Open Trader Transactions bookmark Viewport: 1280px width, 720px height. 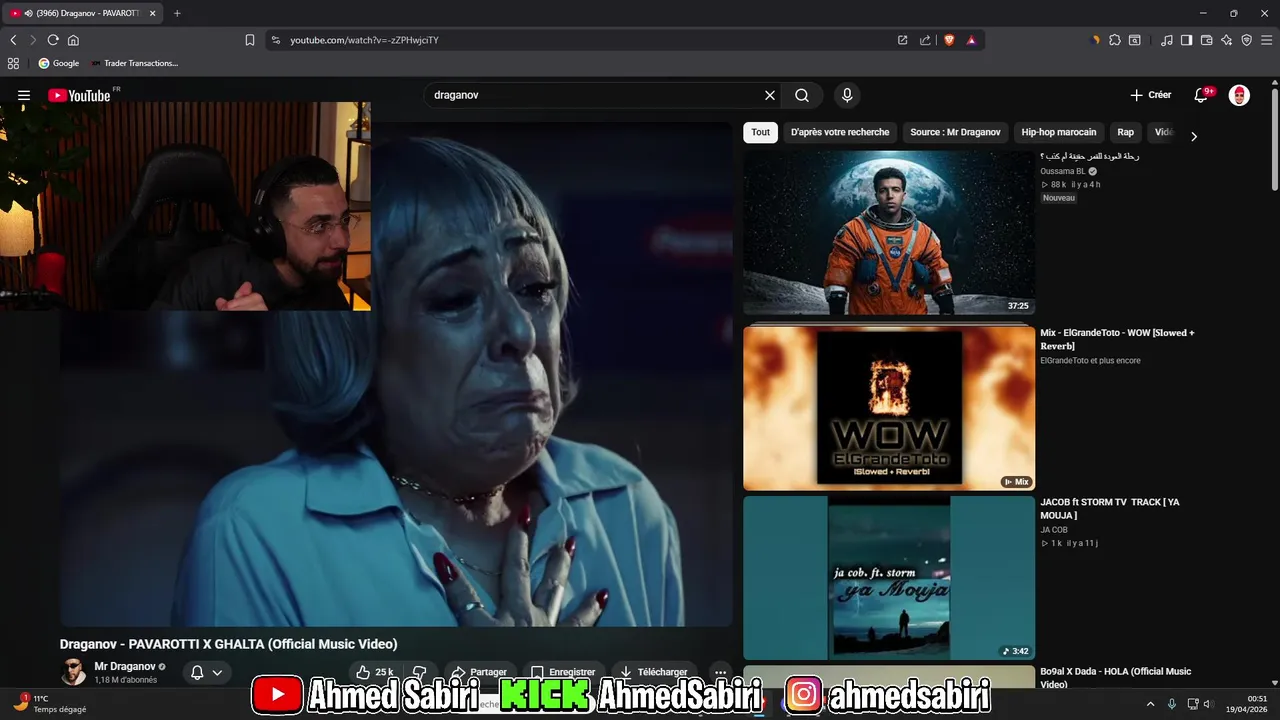coord(134,63)
